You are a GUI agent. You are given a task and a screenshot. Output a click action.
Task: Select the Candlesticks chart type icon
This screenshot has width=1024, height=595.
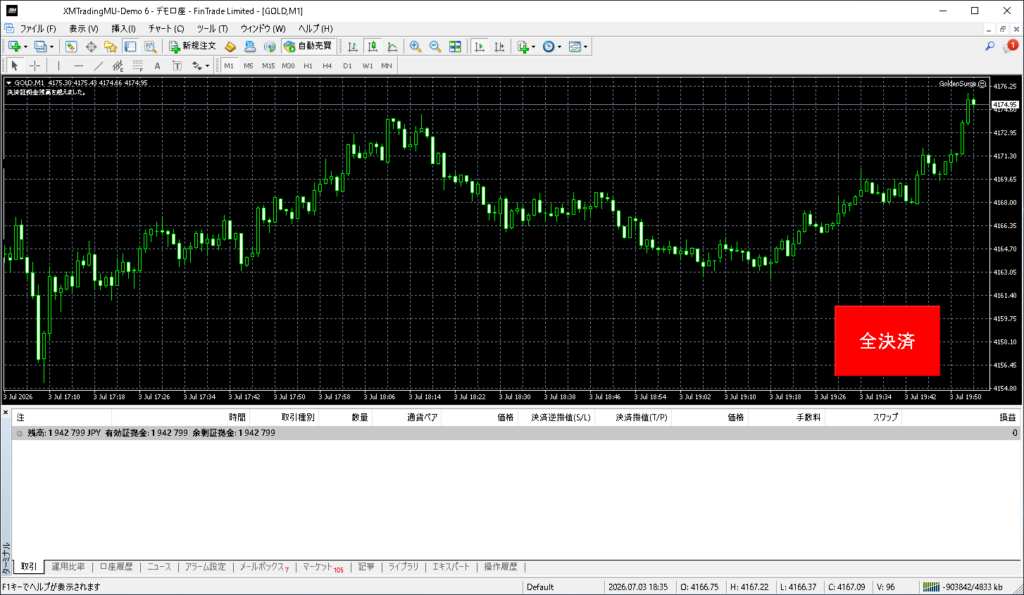pos(372,46)
